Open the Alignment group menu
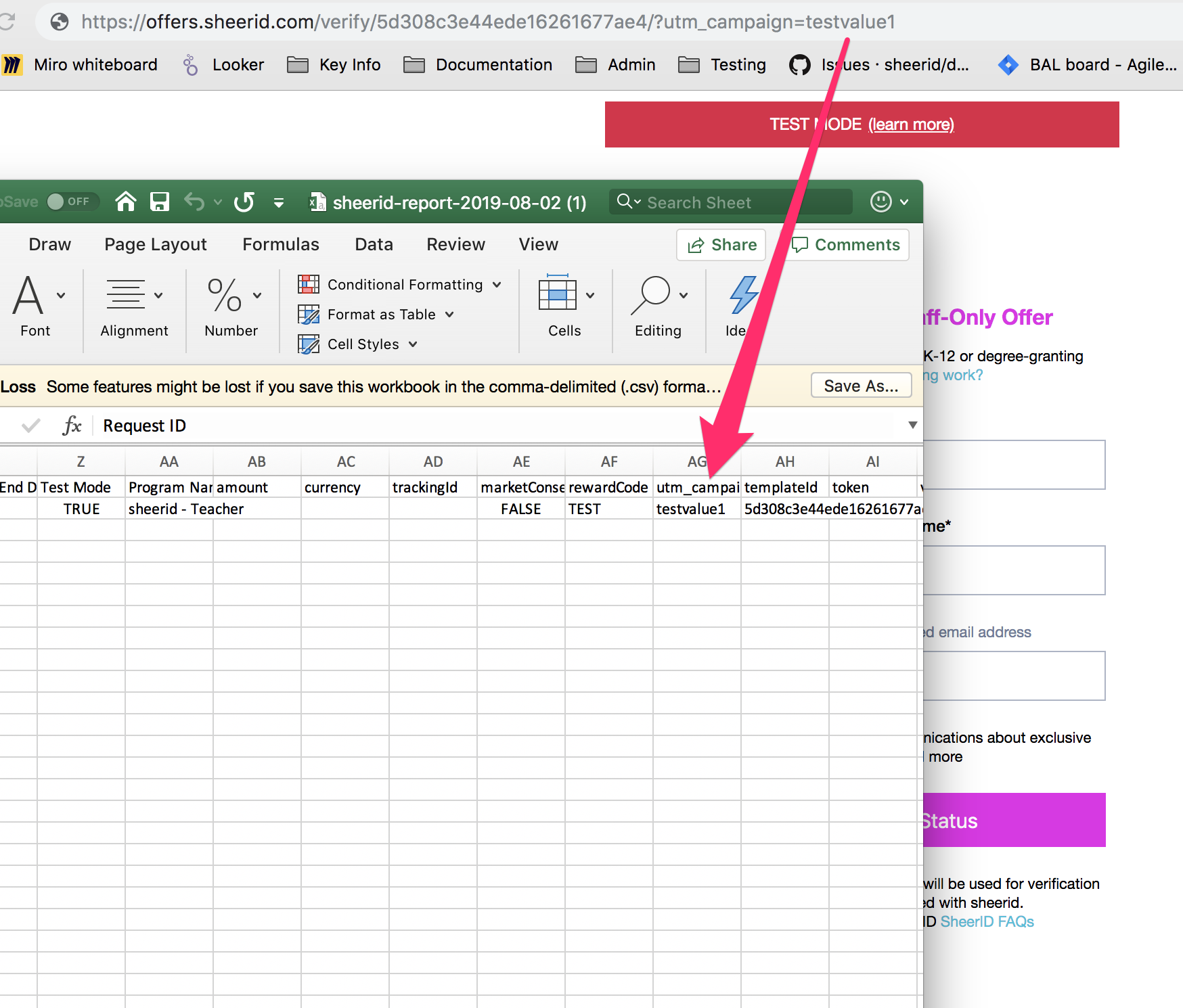This screenshot has width=1183, height=1008. pos(134,306)
